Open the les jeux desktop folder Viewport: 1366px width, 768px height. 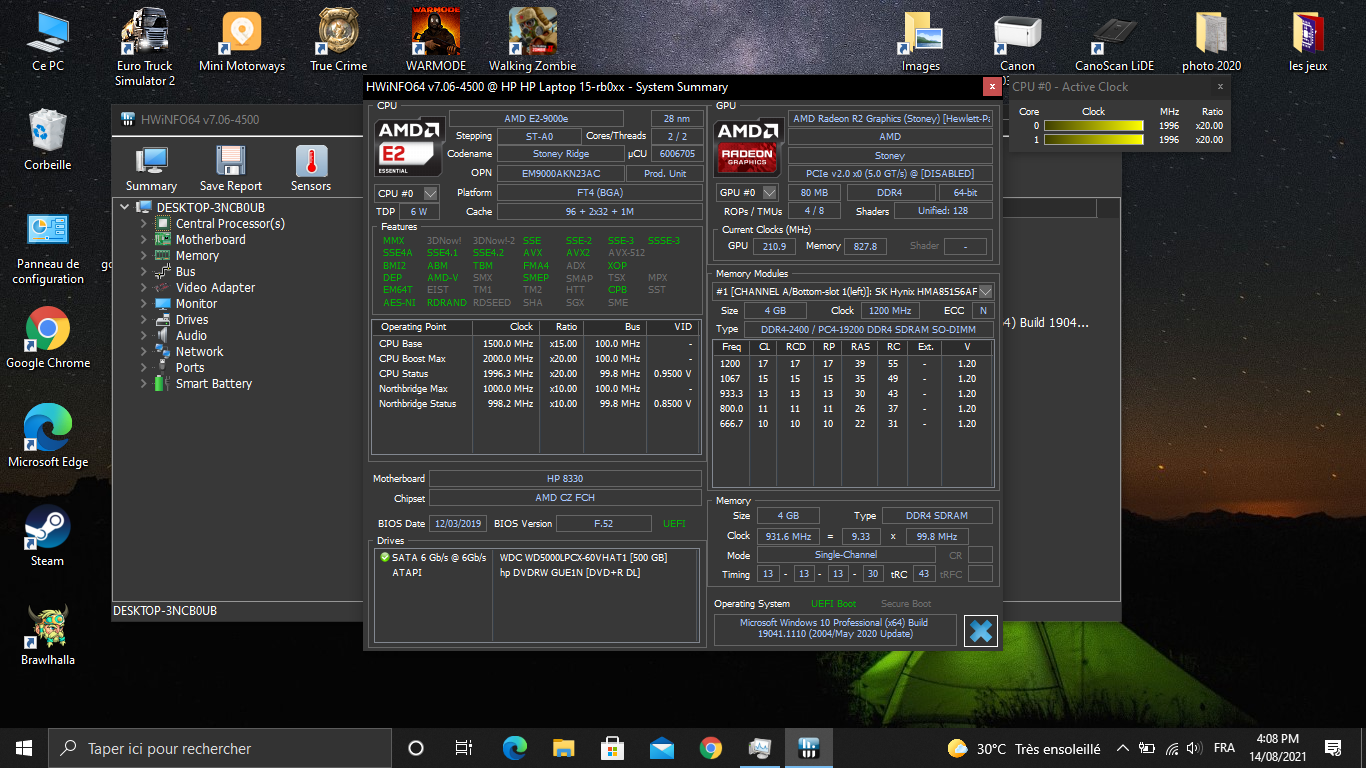coord(1308,42)
